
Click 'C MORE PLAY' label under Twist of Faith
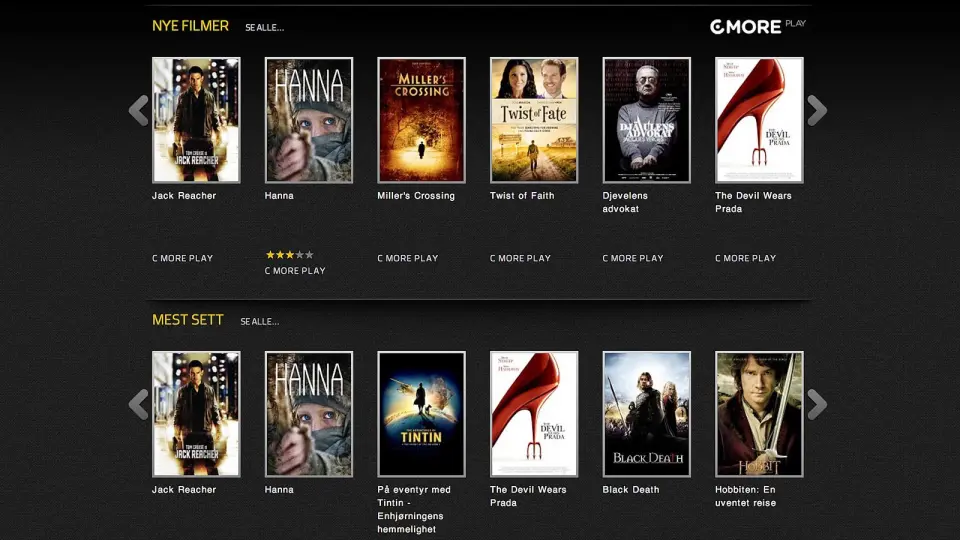[520, 258]
